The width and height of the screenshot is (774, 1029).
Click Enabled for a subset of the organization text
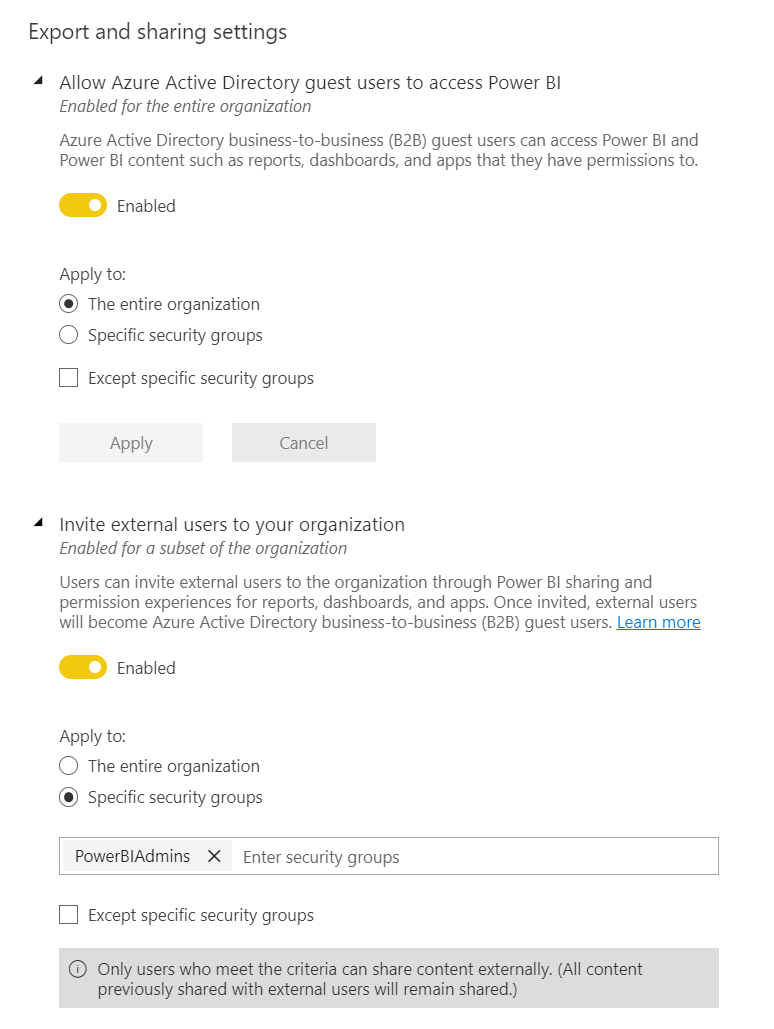pyautogui.click(x=203, y=548)
